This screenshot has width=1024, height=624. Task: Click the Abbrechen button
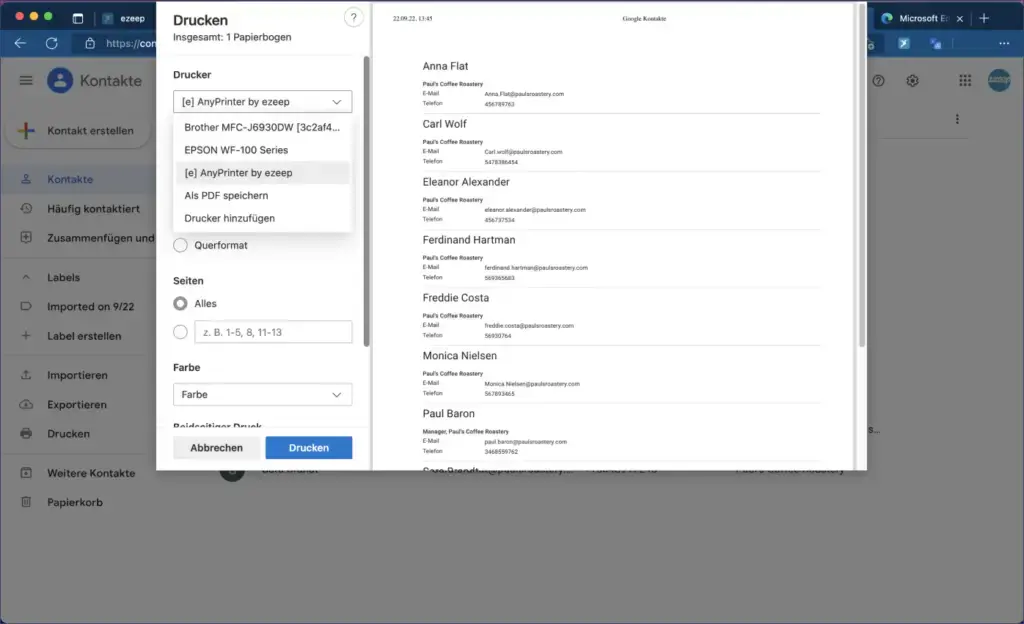click(215, 447)
